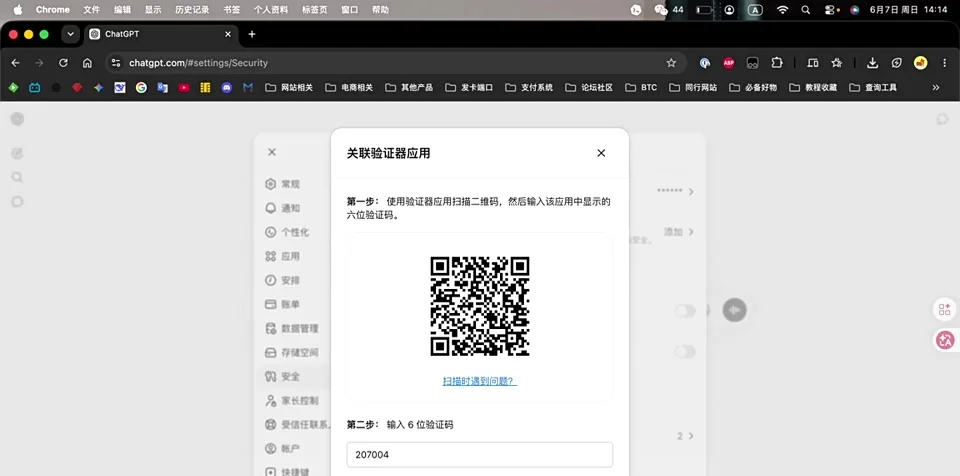Open 存储空间 settings section
960x476 pixels.
[x=292, y=352]
